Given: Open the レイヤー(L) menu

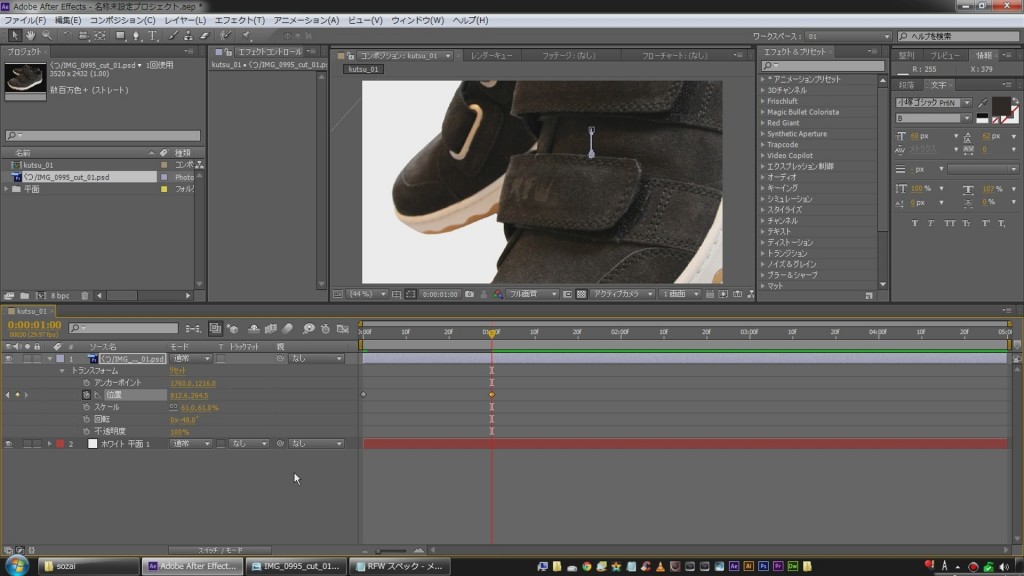Looking at the screenshot, I should point(185,20).
